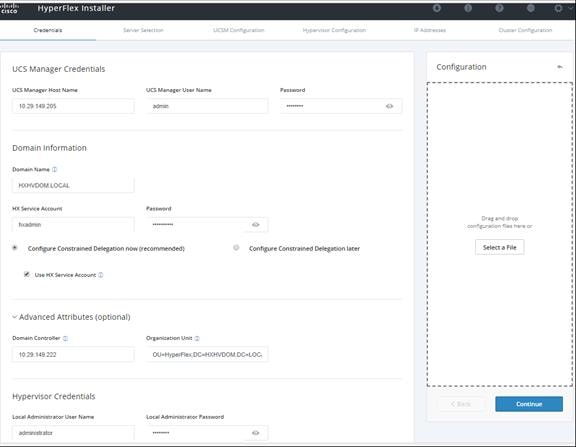Expand the dropdown arrow beside settings gear

pyautogui.click(x=572, y=8)
